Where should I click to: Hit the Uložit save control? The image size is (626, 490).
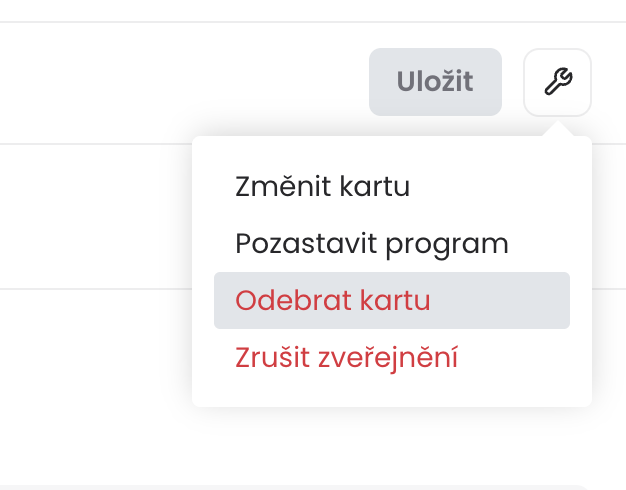[x=435, y=82]
